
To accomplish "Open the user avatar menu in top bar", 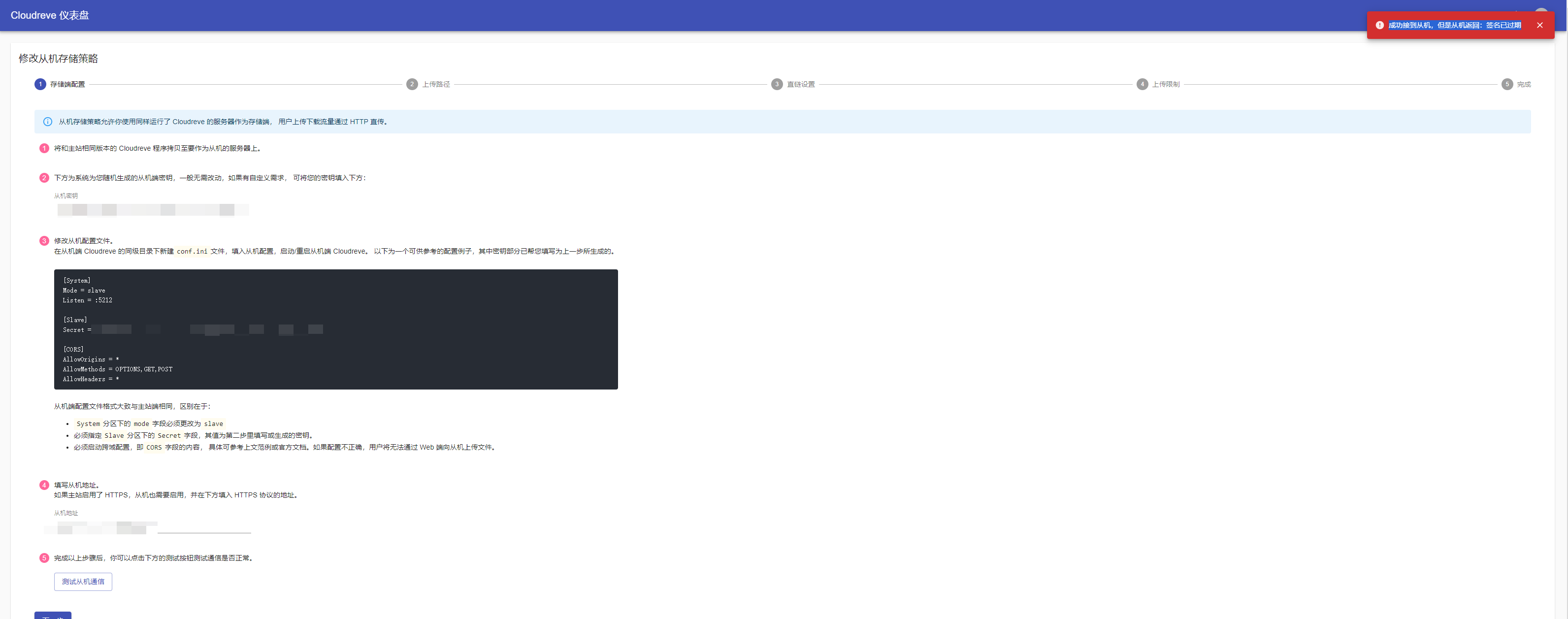I will coord(1543,13).
